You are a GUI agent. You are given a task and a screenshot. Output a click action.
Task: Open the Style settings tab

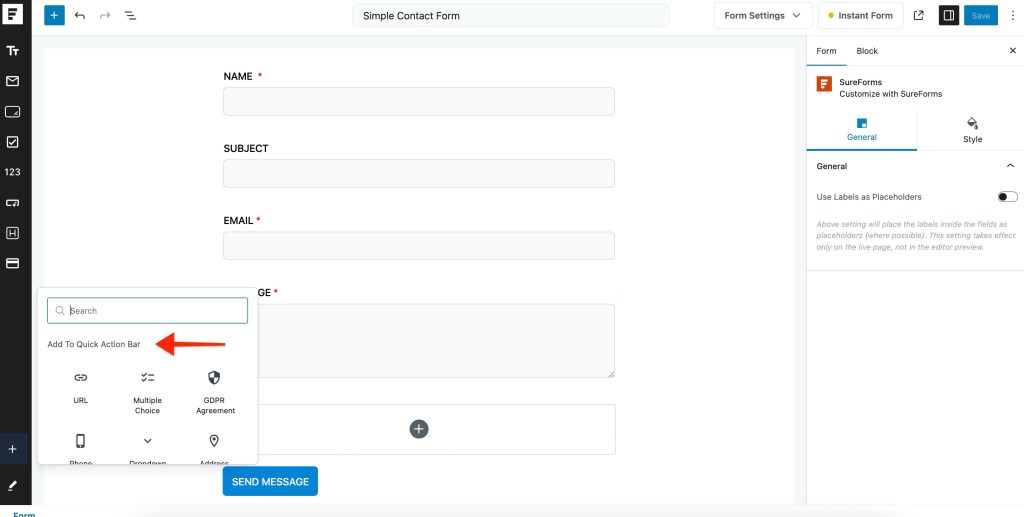click(972, 130)
